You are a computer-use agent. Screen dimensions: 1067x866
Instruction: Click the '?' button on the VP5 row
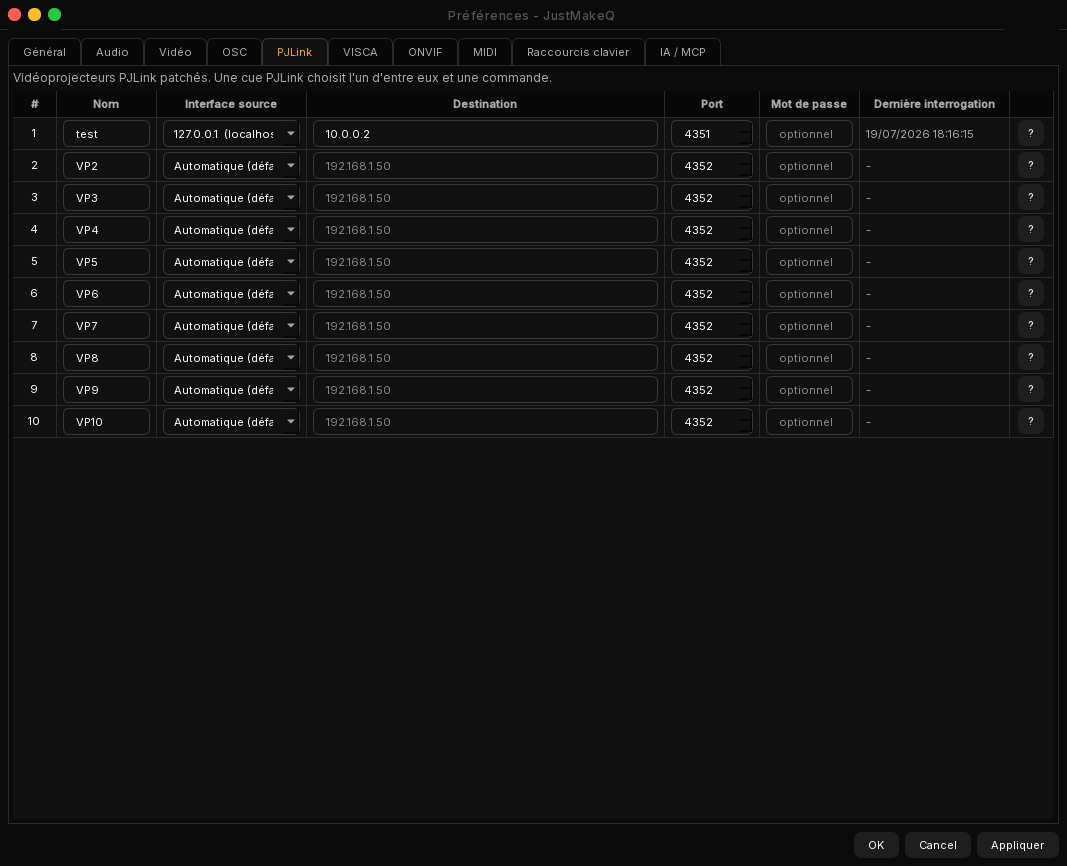coord(1030,261)
